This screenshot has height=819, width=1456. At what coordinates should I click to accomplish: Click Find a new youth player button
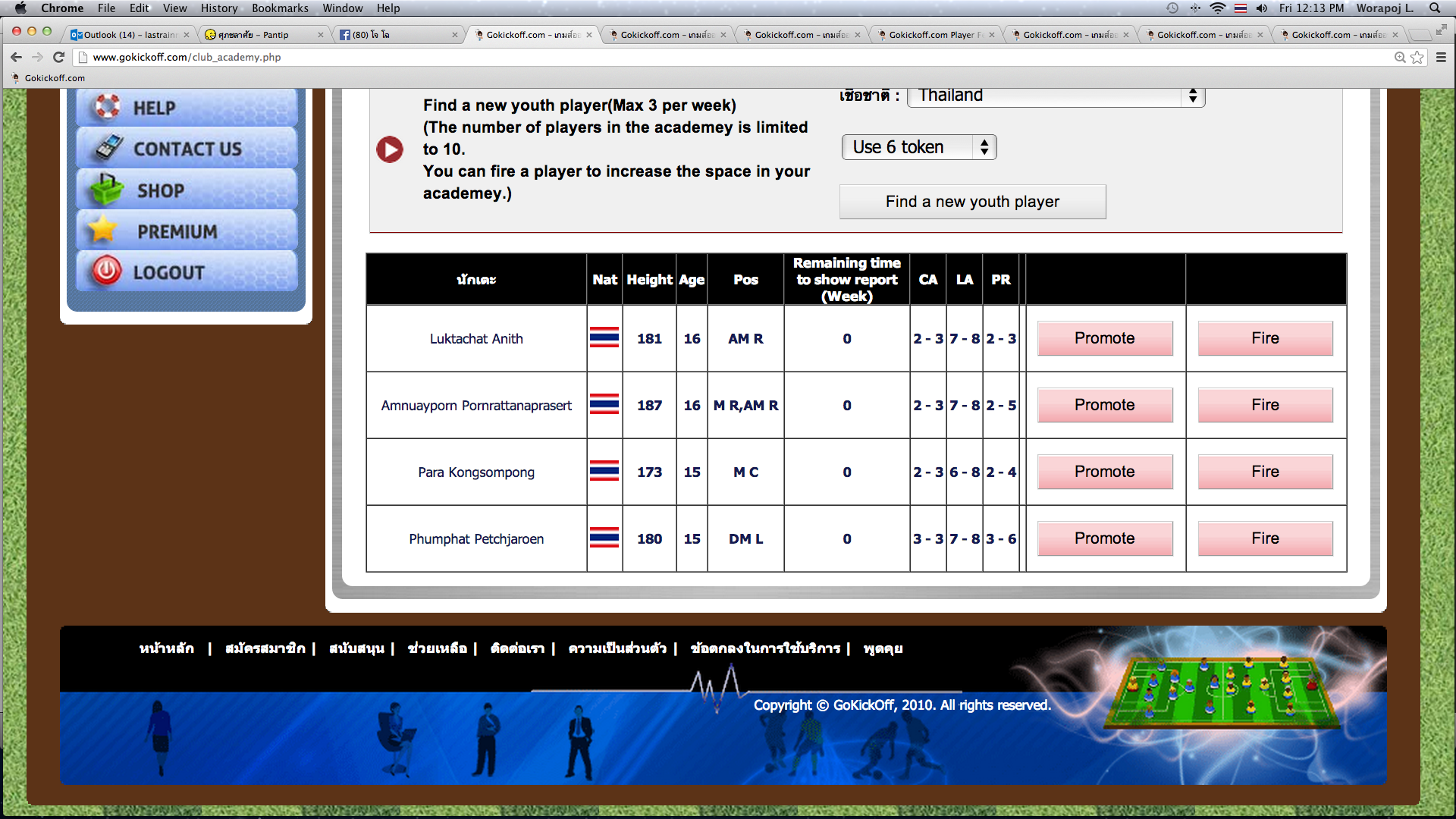pos(972,202)
